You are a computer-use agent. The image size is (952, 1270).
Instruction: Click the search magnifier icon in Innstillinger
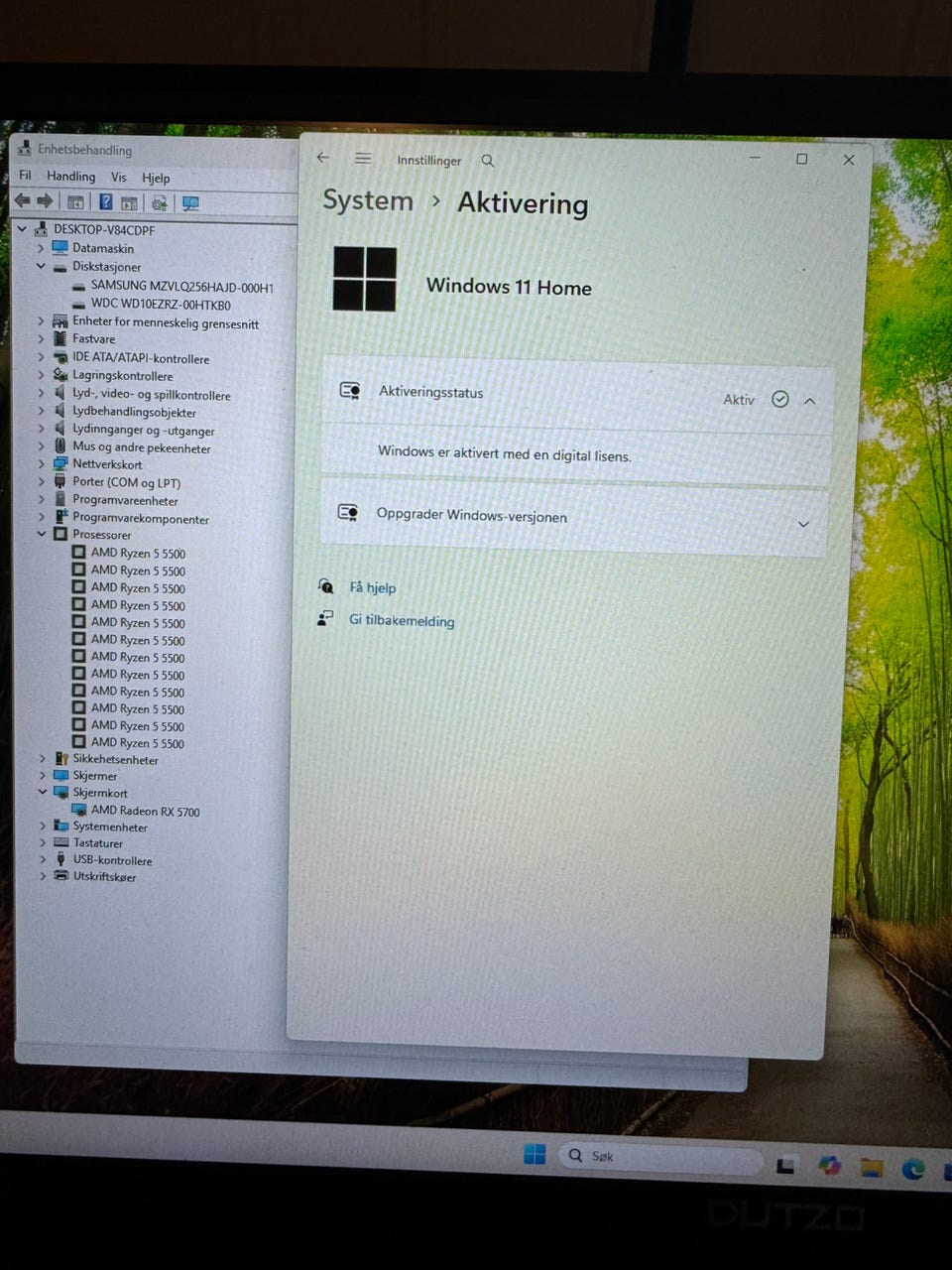pyautogui.click(x=487, y=161)
